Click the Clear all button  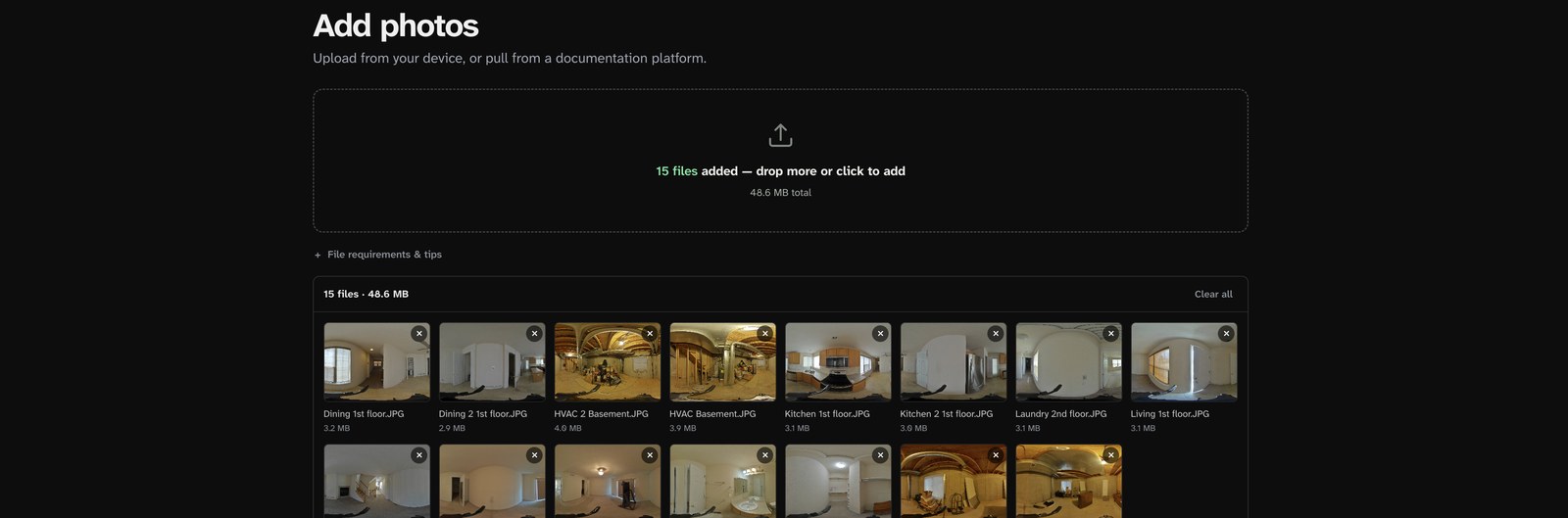pyautogui.click(x=1213, y=294)
